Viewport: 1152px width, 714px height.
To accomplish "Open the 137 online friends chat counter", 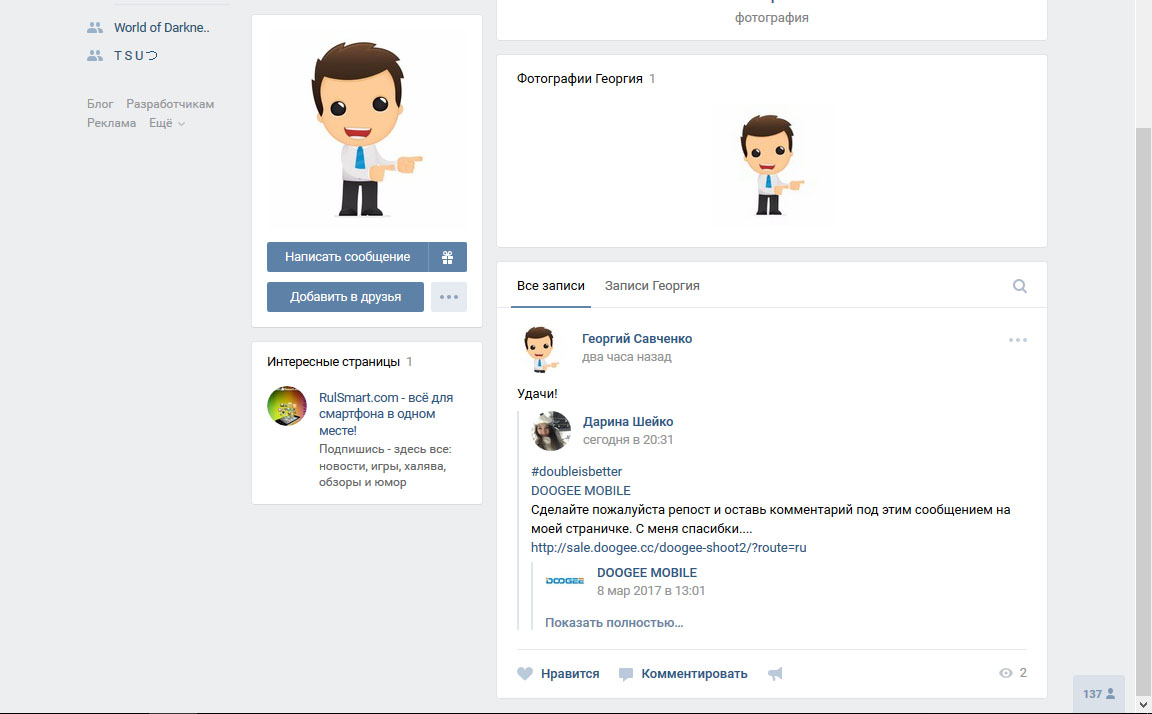I will [x=1098, y=693].
